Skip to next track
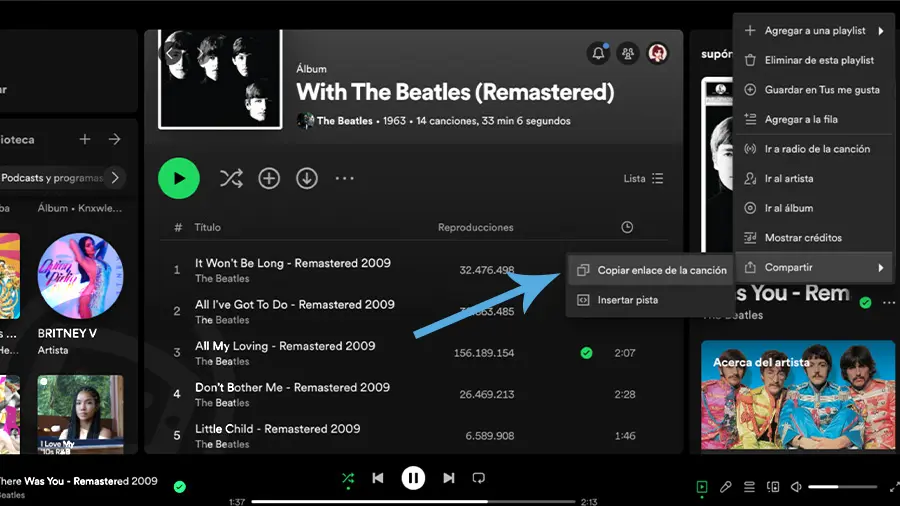Viewport: 900px width, 506px height. (x=449, y=478)
